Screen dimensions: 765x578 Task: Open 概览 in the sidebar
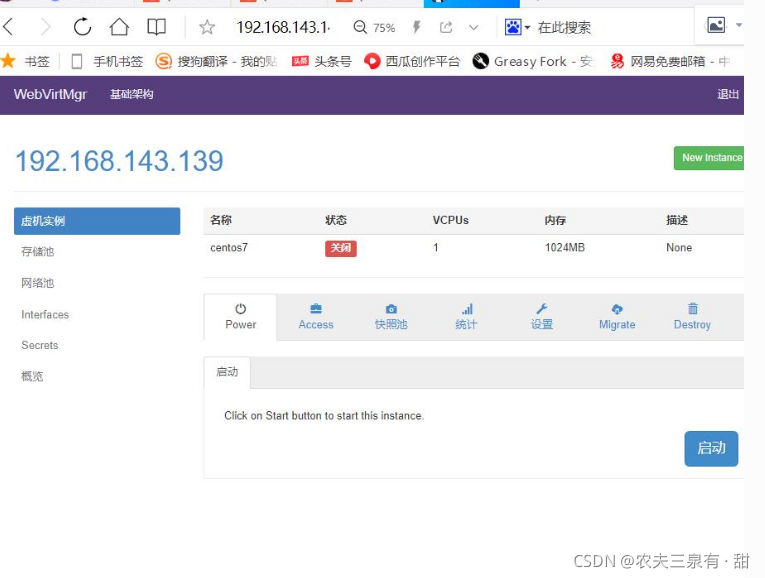pos(32,377)
